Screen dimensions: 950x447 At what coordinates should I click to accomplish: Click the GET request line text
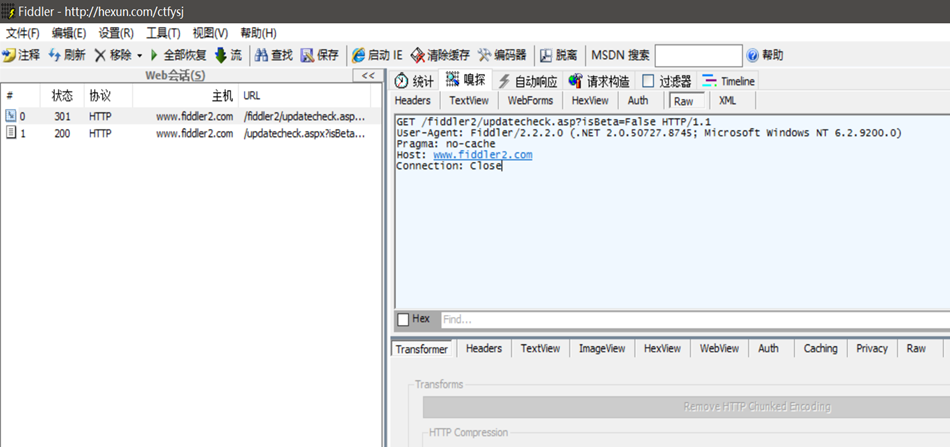tap(553, 122)
